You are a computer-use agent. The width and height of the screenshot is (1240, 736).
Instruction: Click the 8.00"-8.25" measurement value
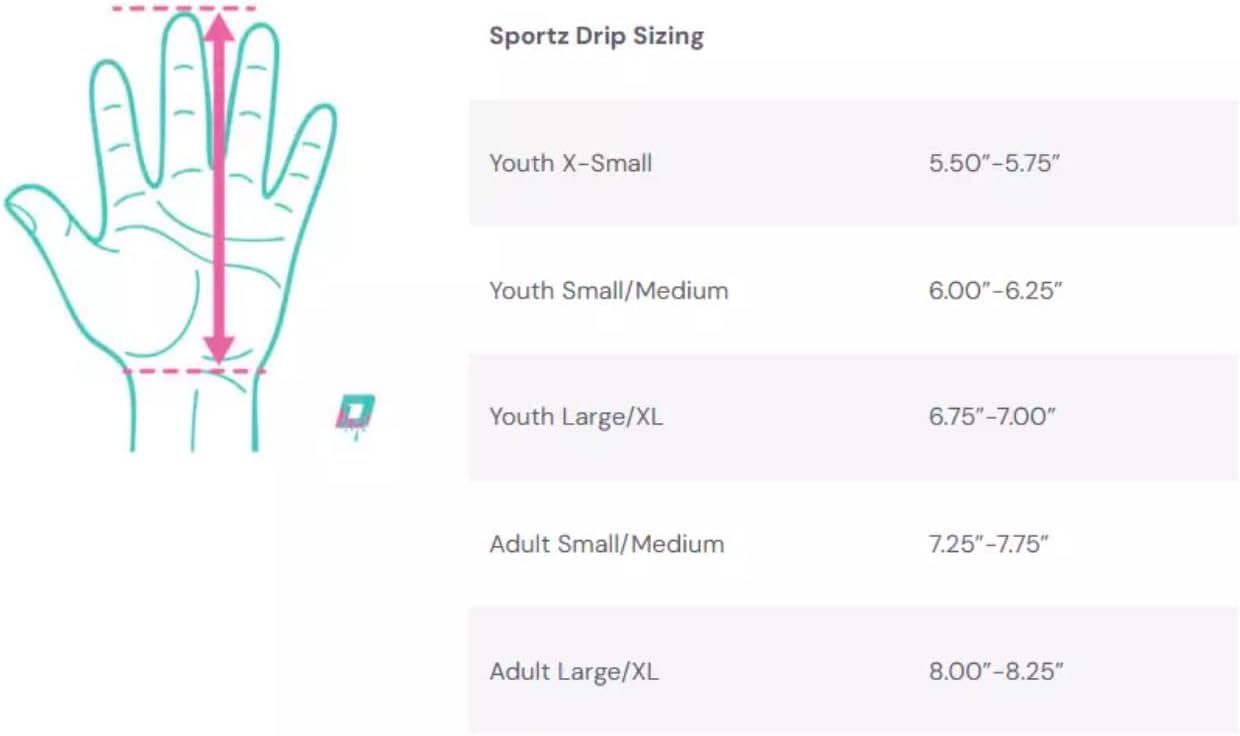(995, 671)
